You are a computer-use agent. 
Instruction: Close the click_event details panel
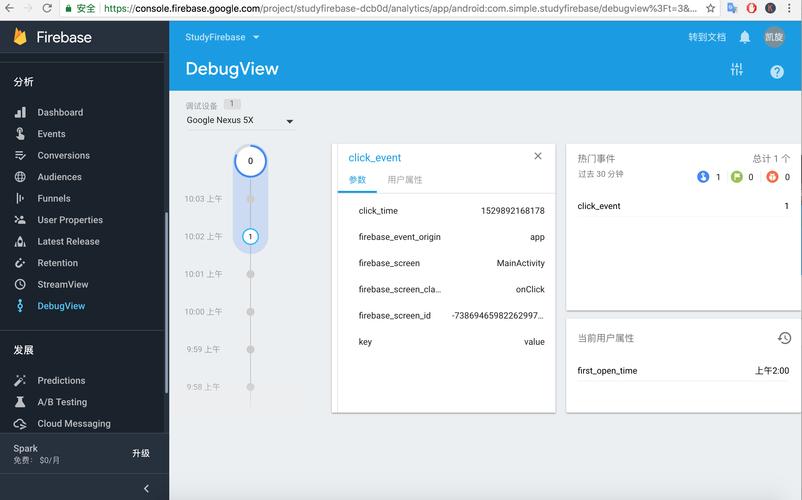(x=538, y=156)
